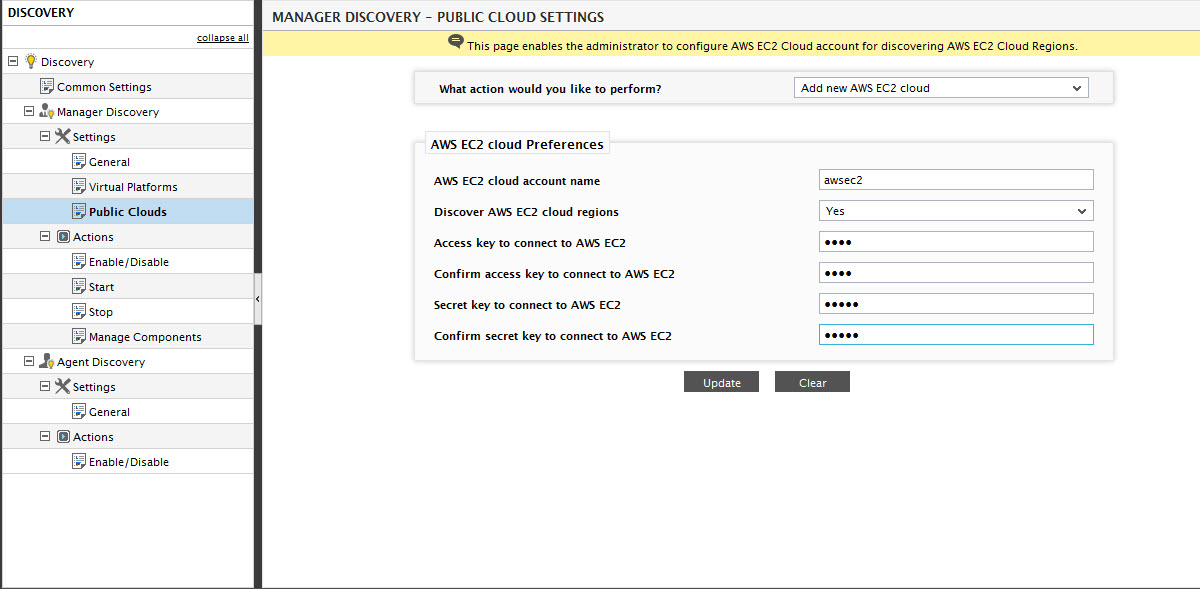Viewport: 1200px width, 589px height.
Task: Click the AWS EC2 cloud Preferences heading
Action: (517, 144)
